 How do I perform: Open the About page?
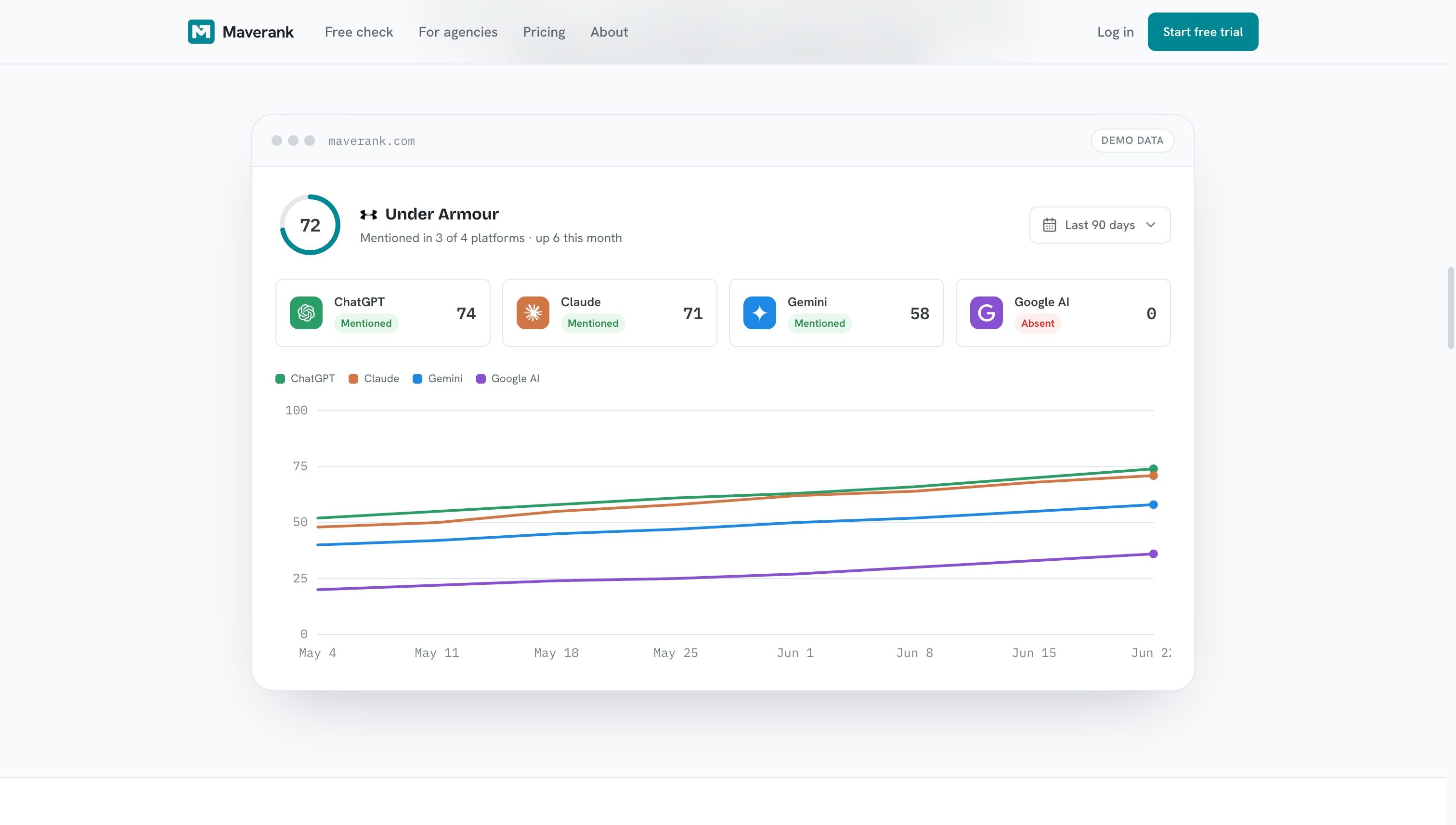pos(609,32)
